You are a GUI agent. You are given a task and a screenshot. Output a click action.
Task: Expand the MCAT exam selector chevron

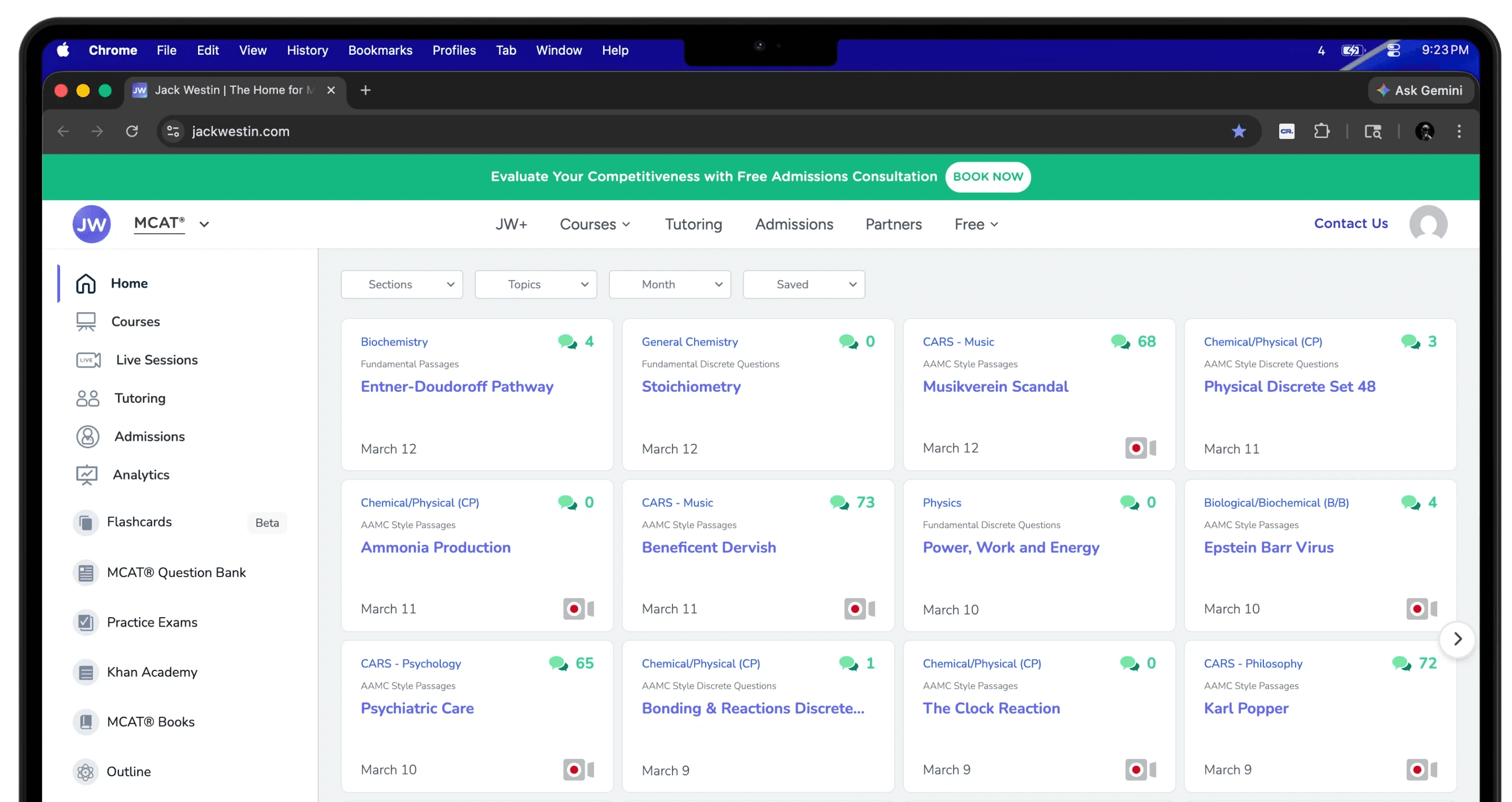[x=204, y=224]
